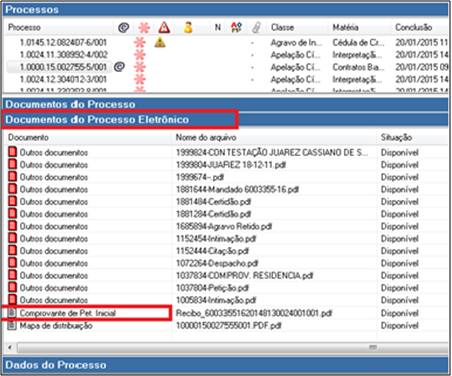
Task: Click left arrow of horizontal scrollbar
Action: 10,348
